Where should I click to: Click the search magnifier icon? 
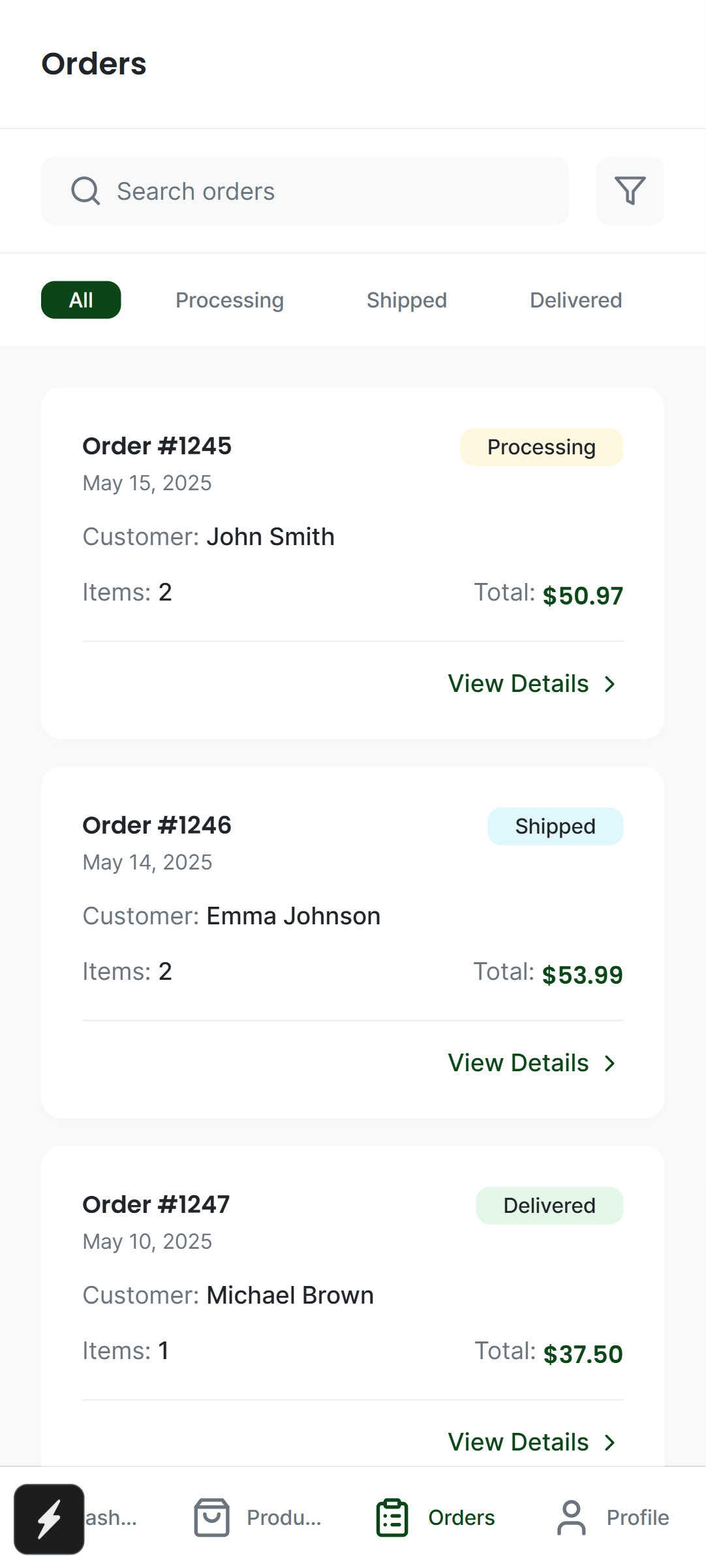85,191
